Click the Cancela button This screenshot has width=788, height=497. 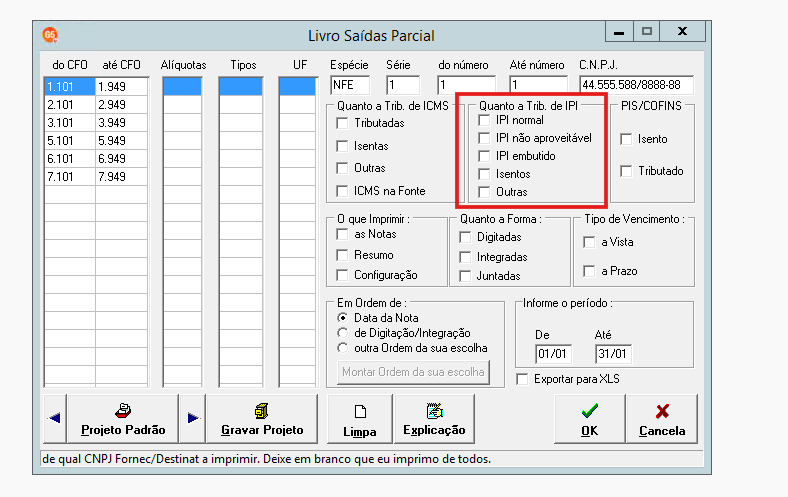[x=662, y=418]
